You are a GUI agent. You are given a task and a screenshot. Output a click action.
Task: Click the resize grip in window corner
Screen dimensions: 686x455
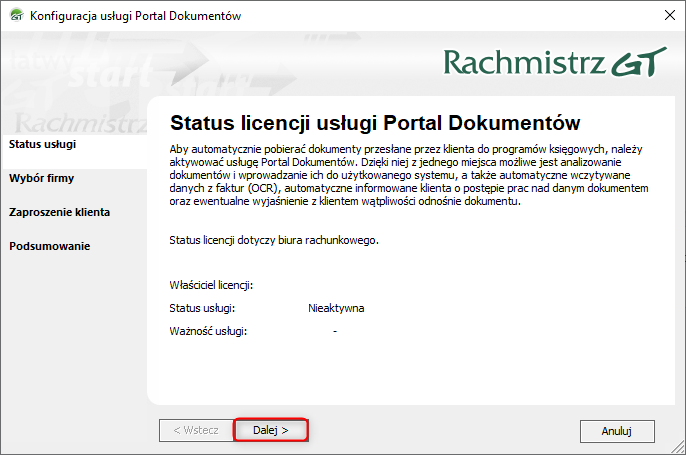[679, 448]
